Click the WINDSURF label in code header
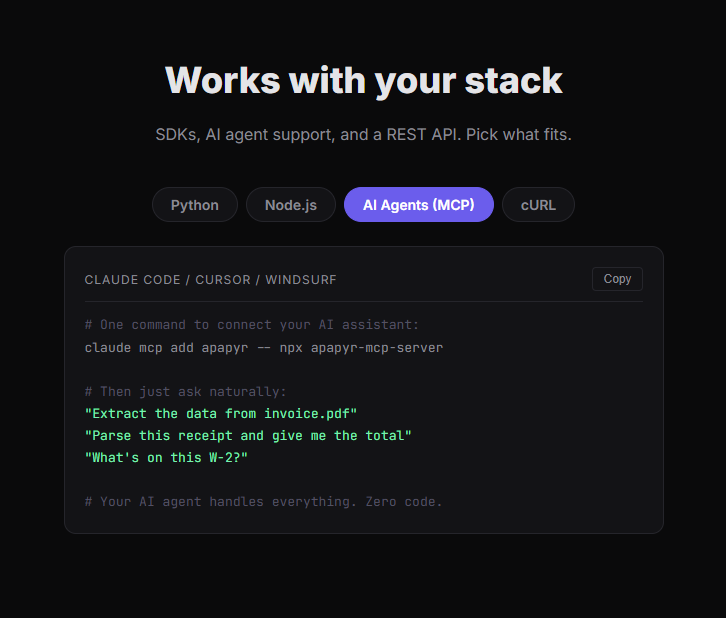 [x=301, y=280]
